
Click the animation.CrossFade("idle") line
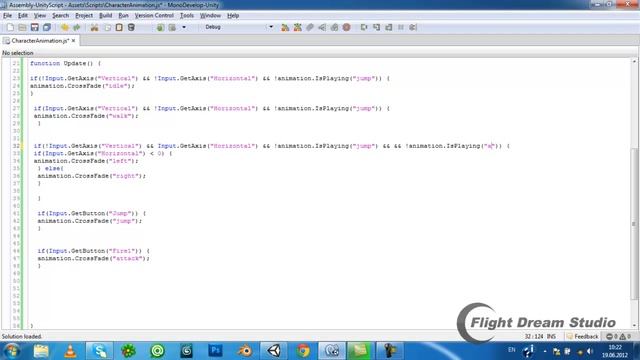pos(82,86)
